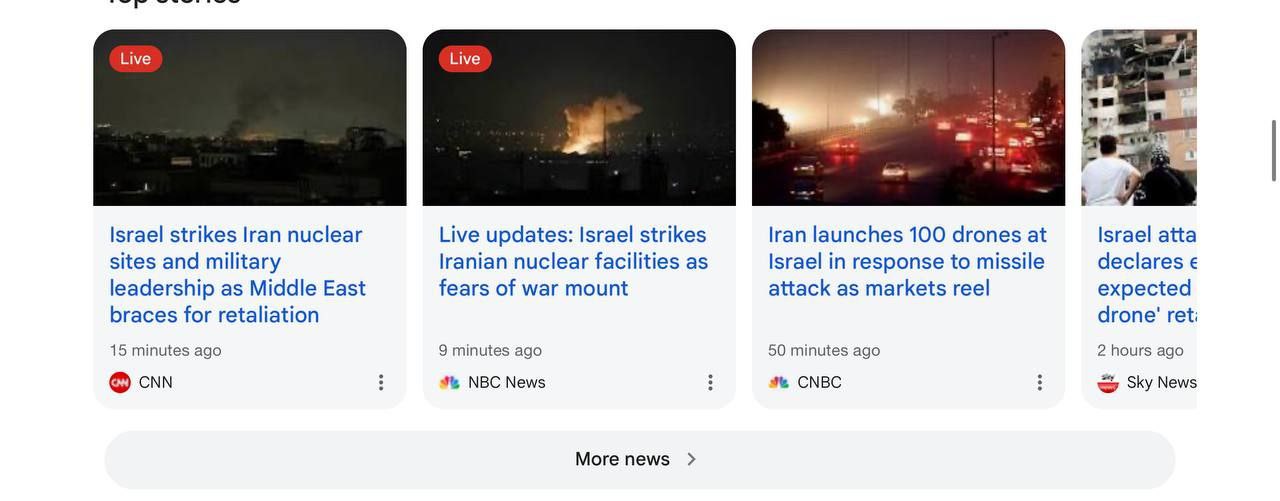Open Live updates Iranian nuclear facilities headline

click(573, 261)
